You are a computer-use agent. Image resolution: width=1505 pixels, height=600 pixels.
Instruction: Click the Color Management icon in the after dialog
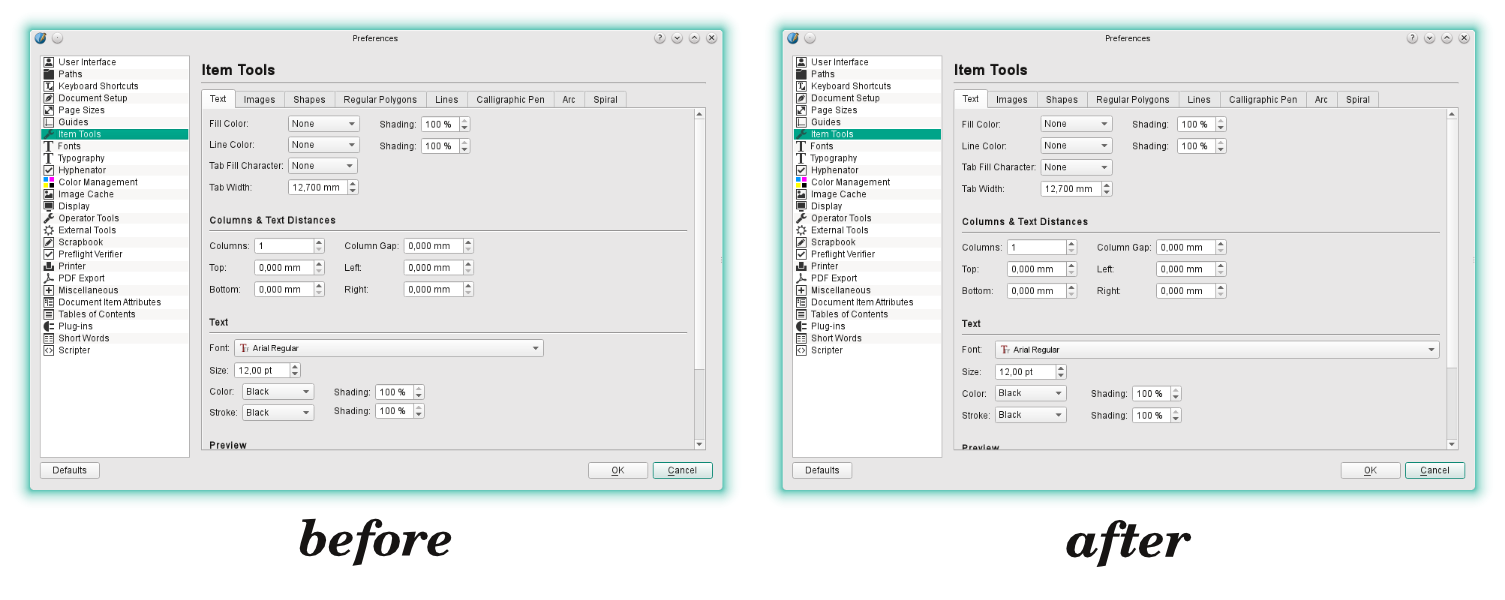(801, 182)
